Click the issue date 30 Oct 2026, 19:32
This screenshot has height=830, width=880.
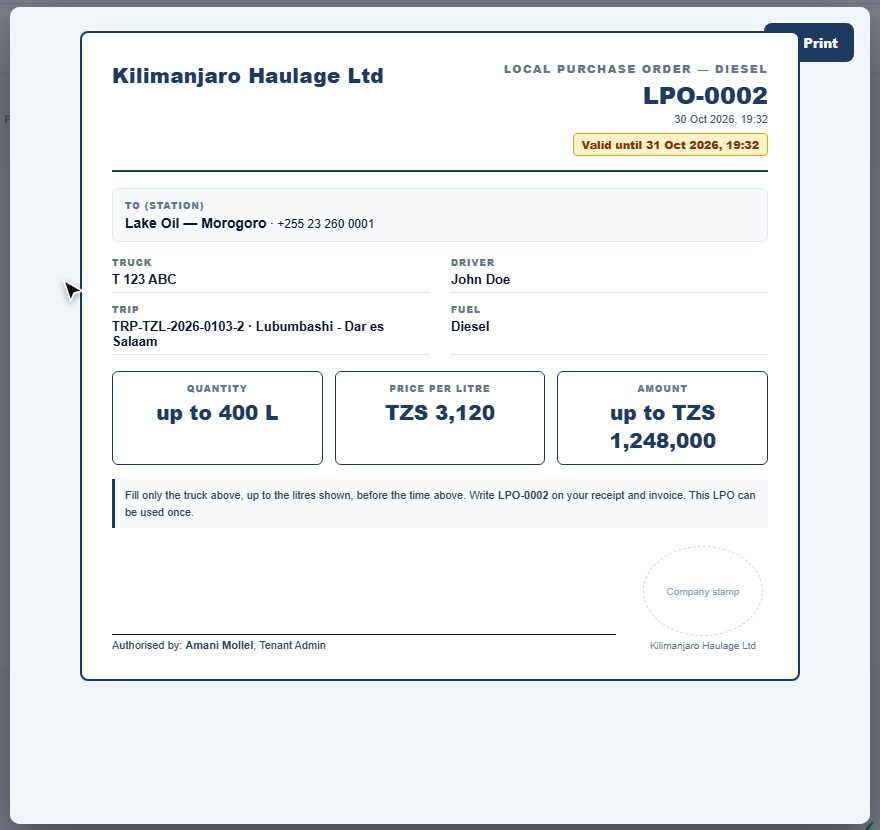pyautogui.click(x=721, y=119)
